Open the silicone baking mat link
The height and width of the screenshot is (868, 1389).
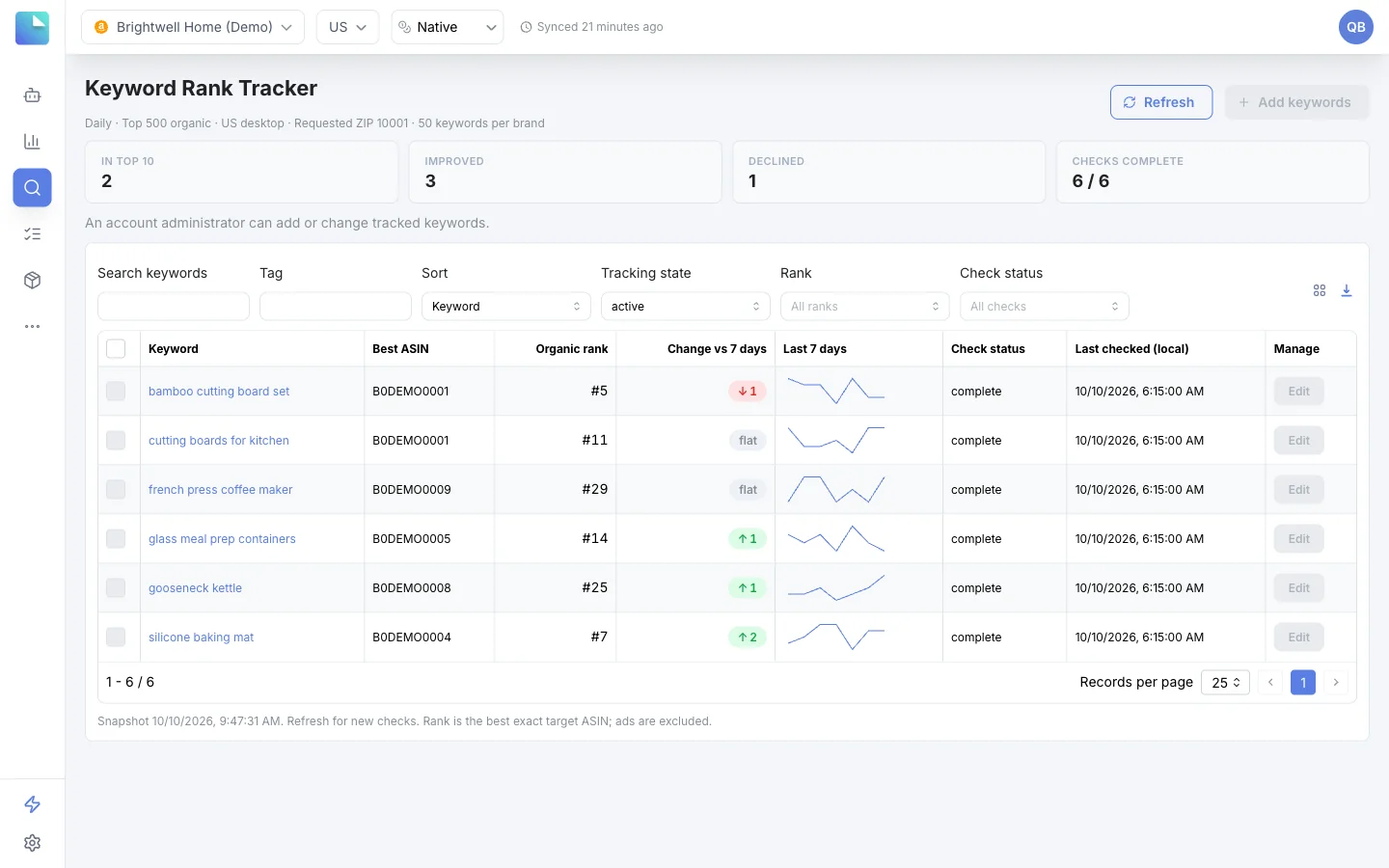(x=201, y=637)
